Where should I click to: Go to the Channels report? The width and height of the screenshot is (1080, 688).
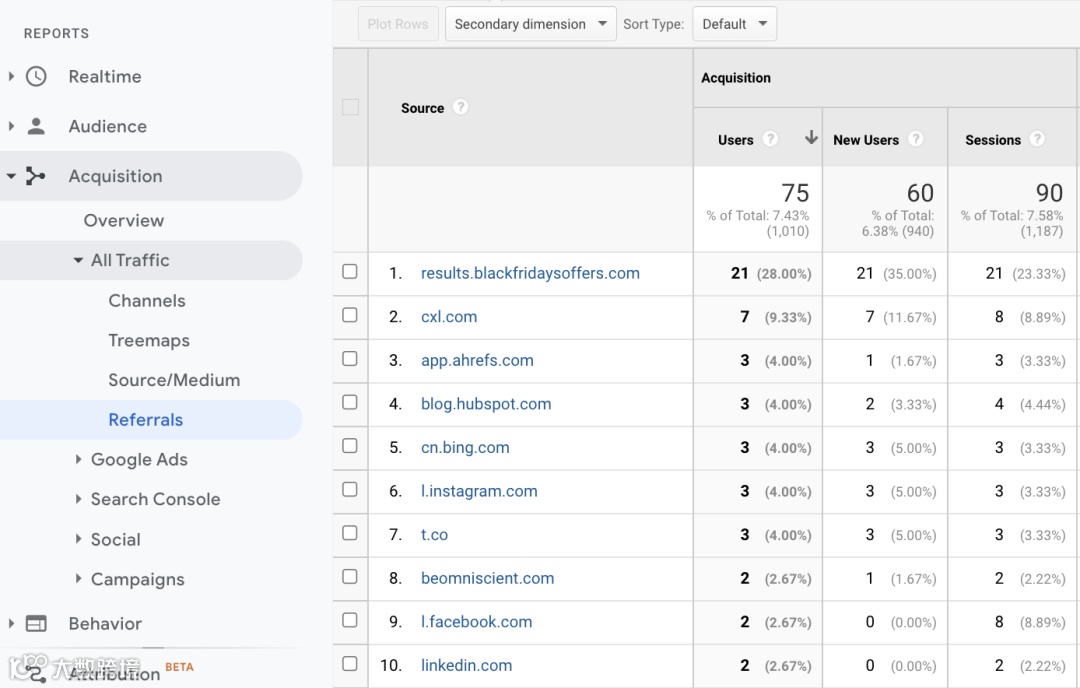coord(147,300)
